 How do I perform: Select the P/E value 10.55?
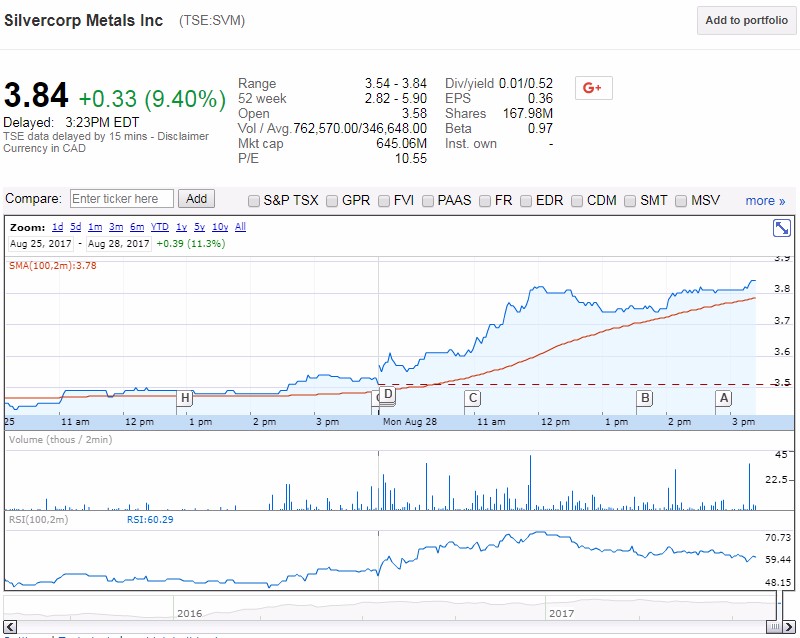point(411,159)
